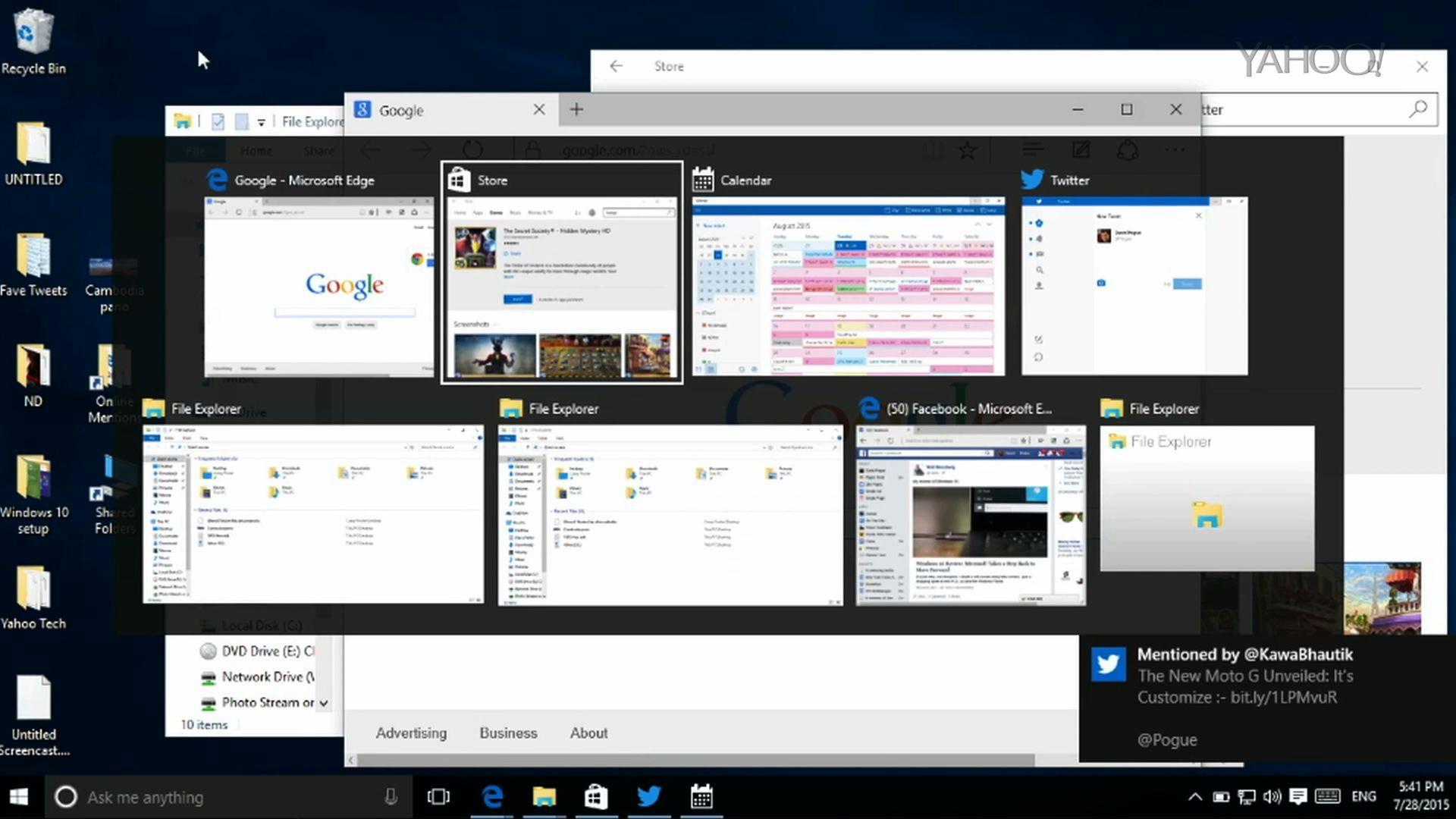Image resolution: width=1456 pixels, height=819 pixels.
Task: Click the Cortana circle icon
Action: [x=66, y=797]
